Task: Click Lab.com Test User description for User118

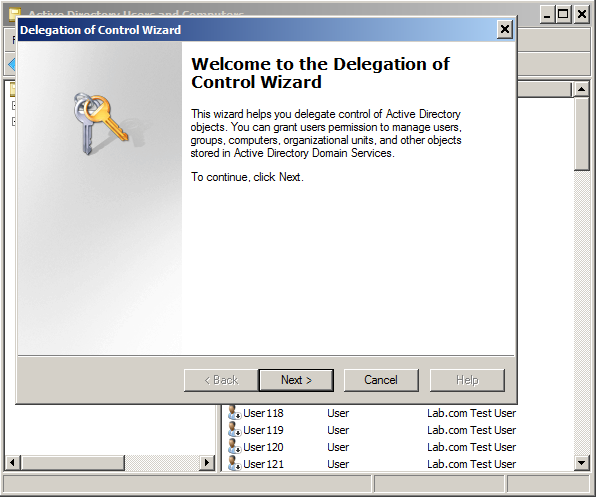Action: [471, 413]
